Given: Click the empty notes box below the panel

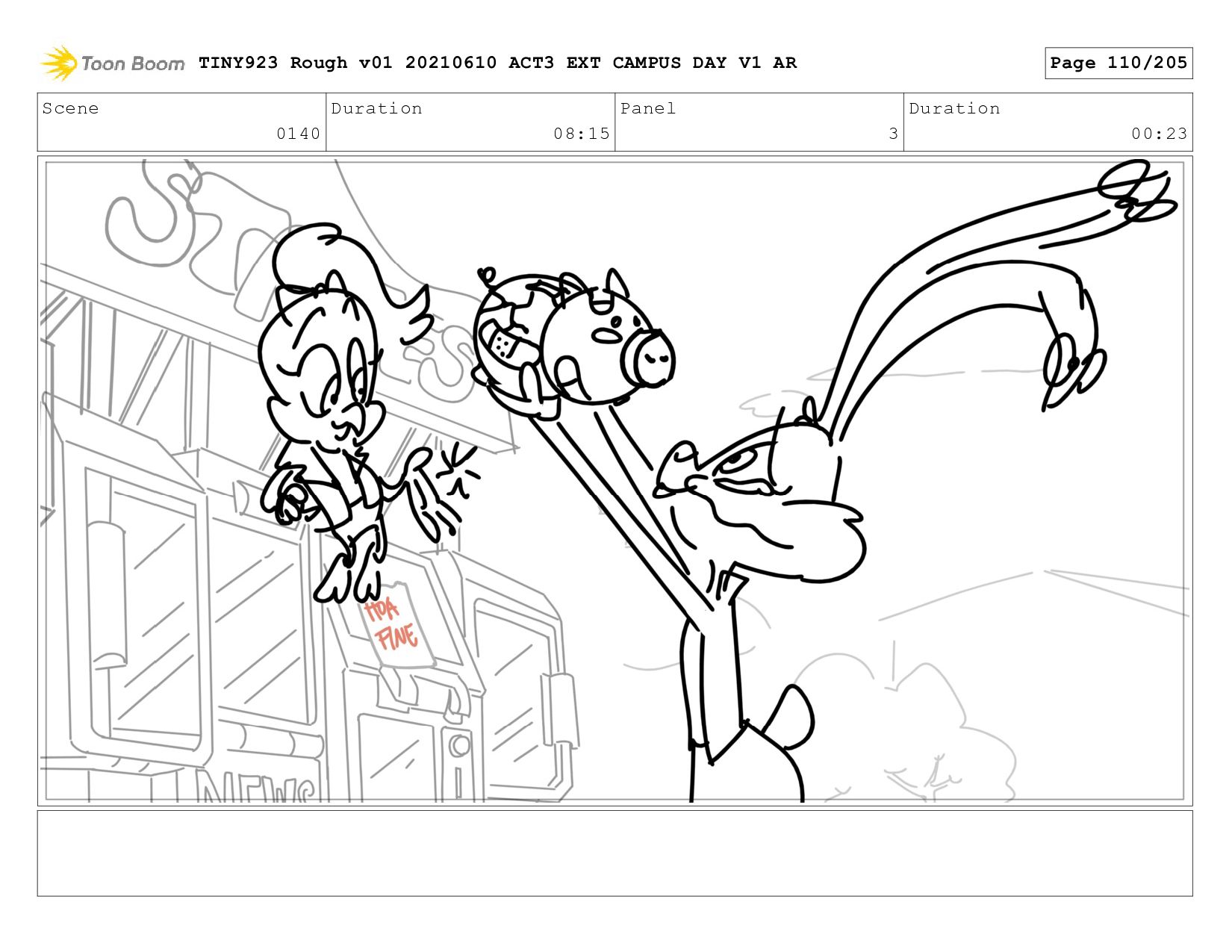Looking at the screenshot, I should (x=615, y=853).
